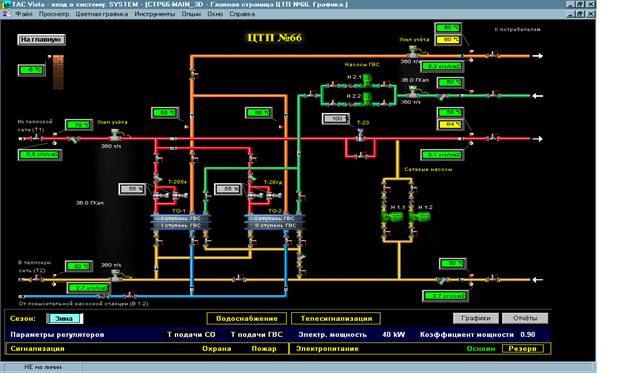Viewport: 631px width, 373px height.
Task: Click the yellow temperature box beside the red outlet
Action: 450,125
